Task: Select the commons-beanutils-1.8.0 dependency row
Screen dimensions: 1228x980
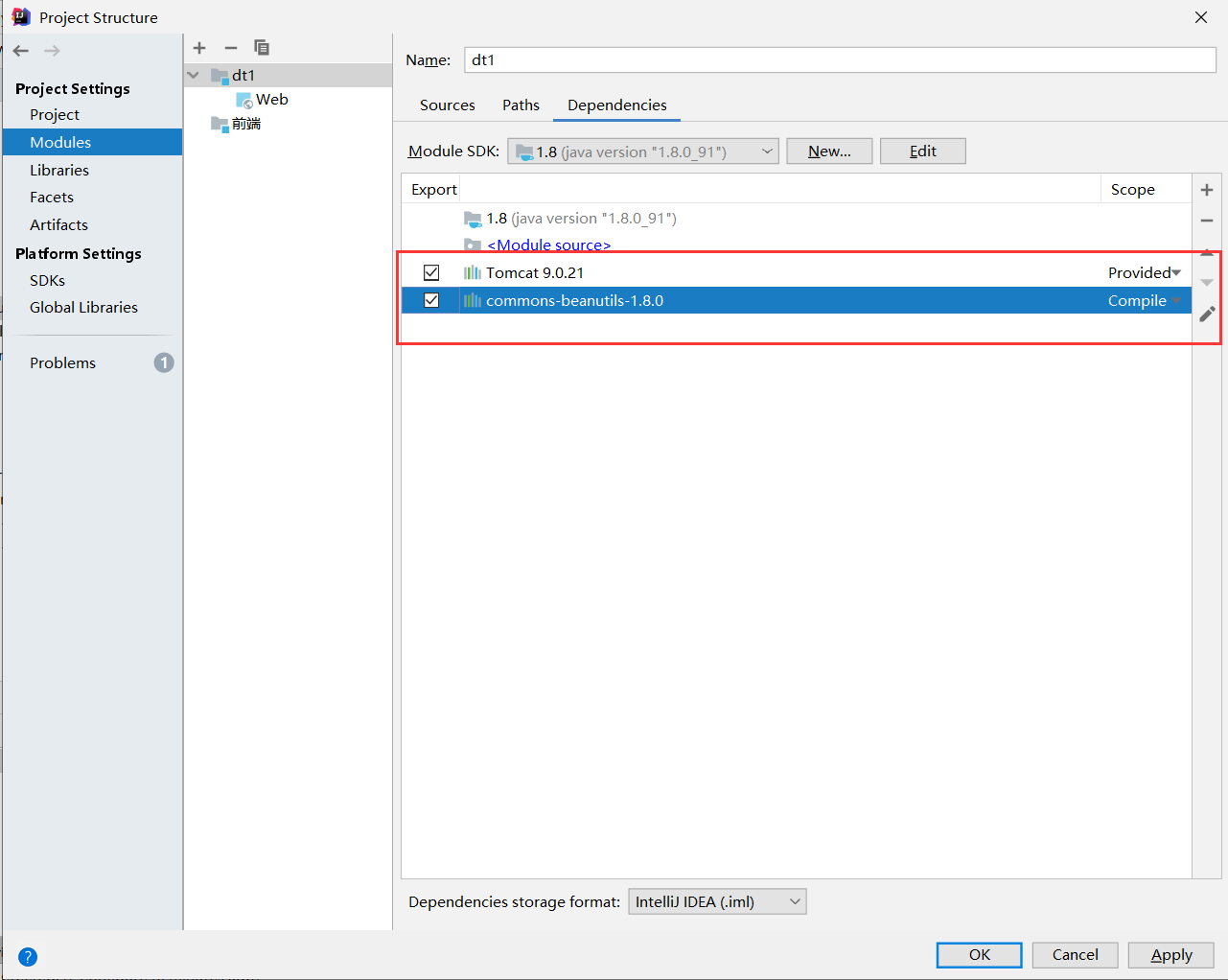Action: [796, 301]
